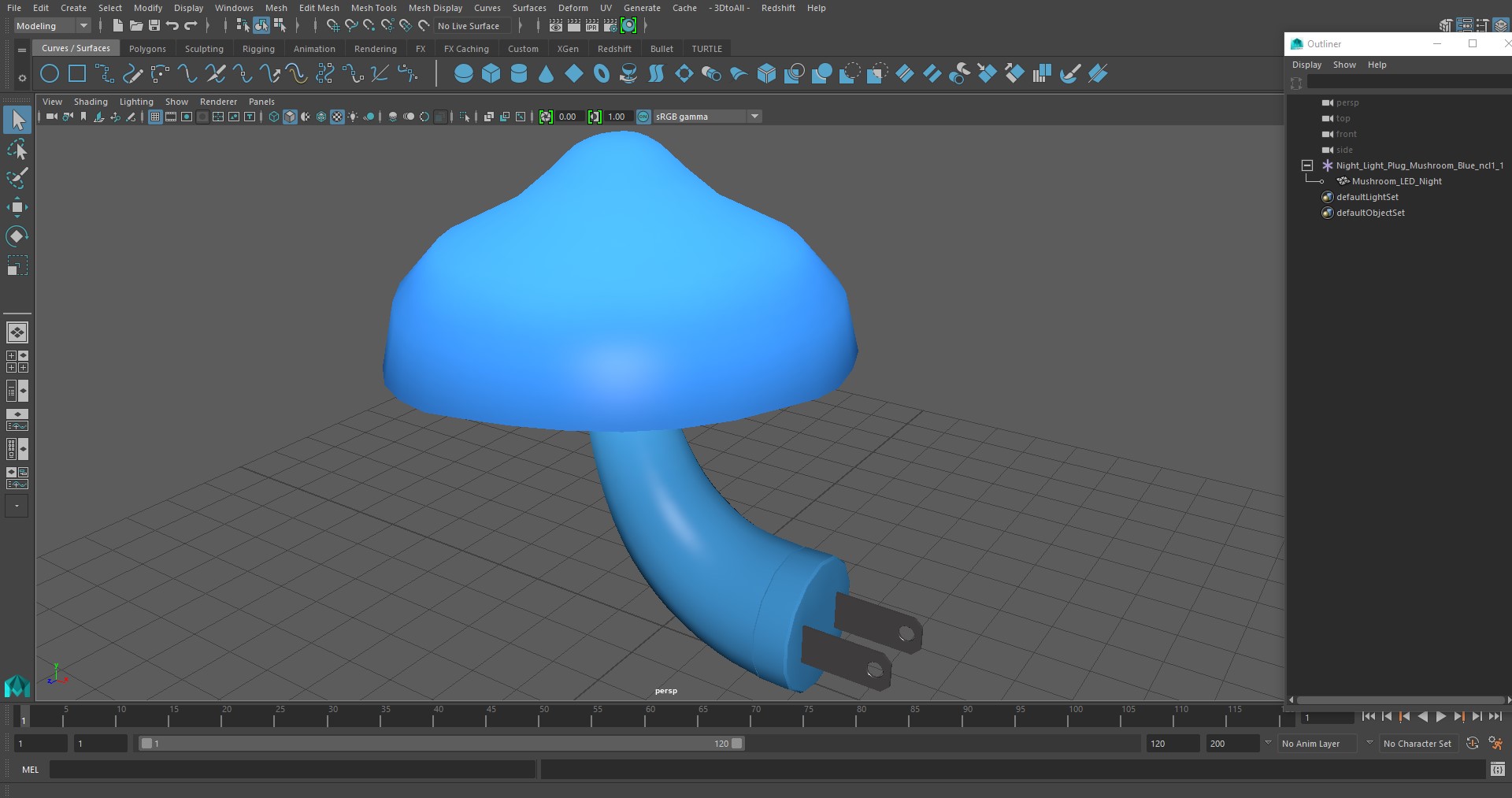Toggle textured display in viewport
1512x798 pixels.
coord(337,117)
